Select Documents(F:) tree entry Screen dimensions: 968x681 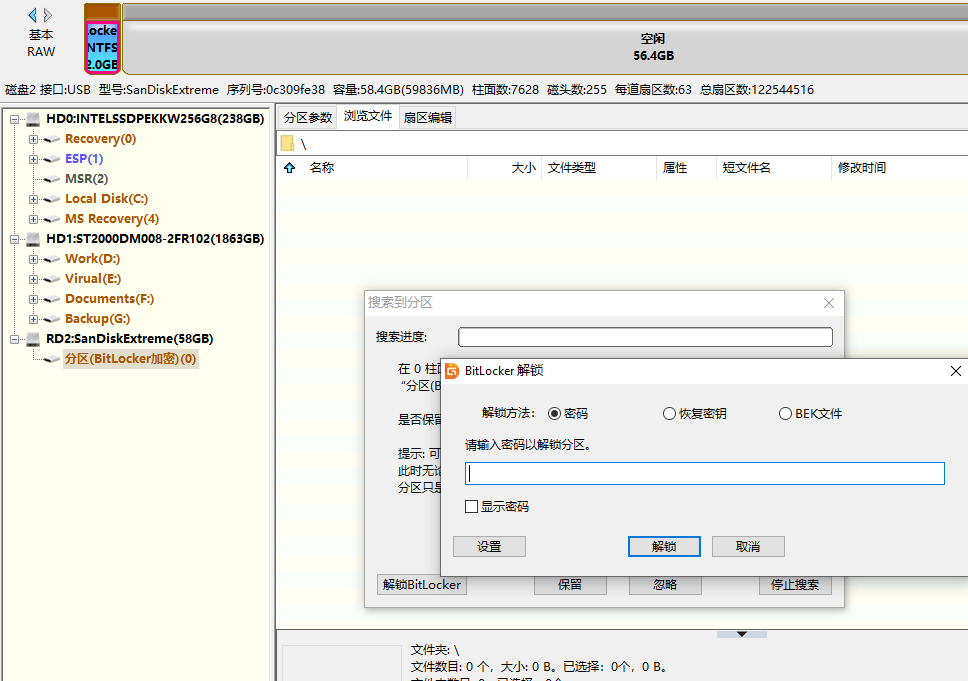click(x=109, y=299)
